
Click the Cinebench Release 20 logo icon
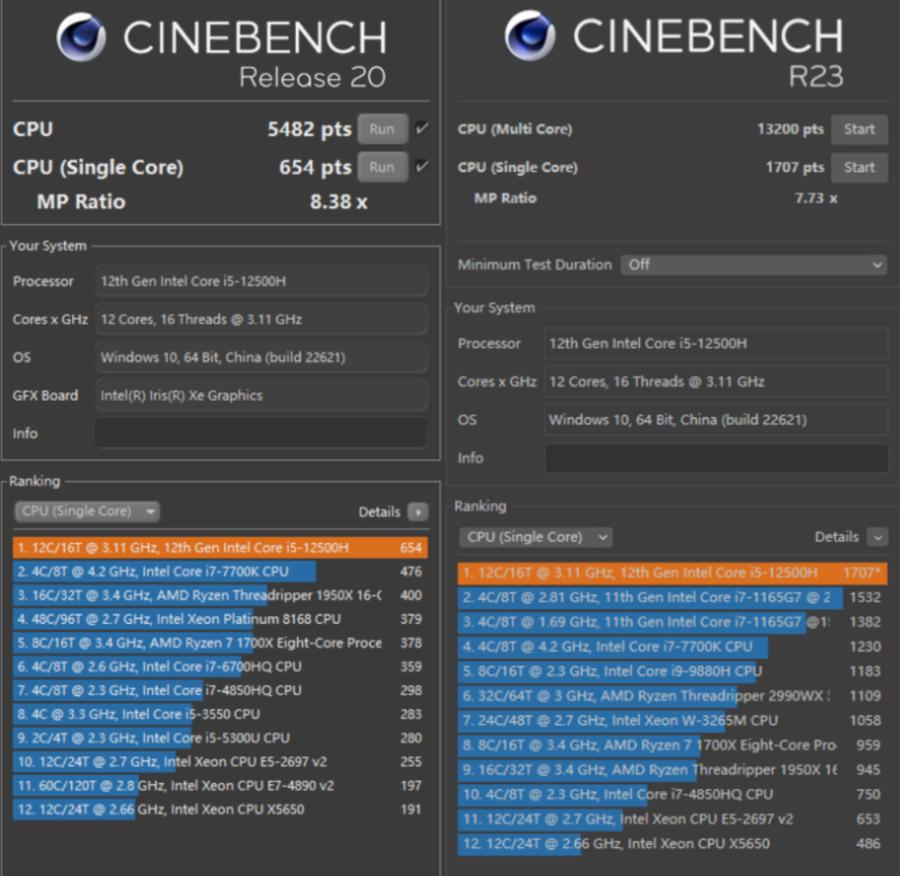[81, 38]
